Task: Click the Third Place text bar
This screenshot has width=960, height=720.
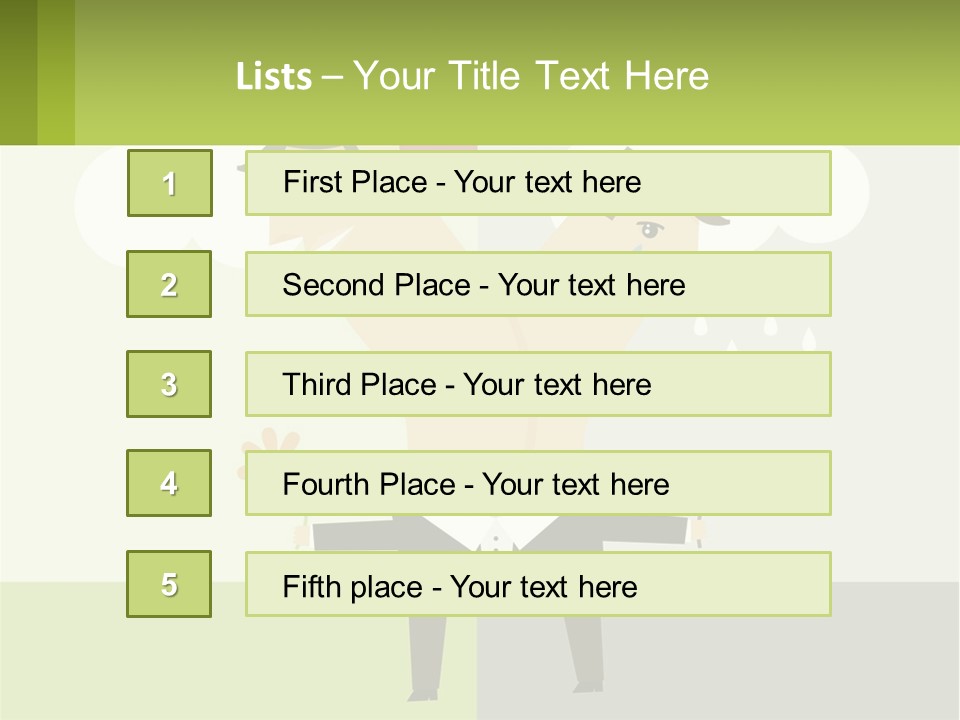Action: tap(538, 384)
